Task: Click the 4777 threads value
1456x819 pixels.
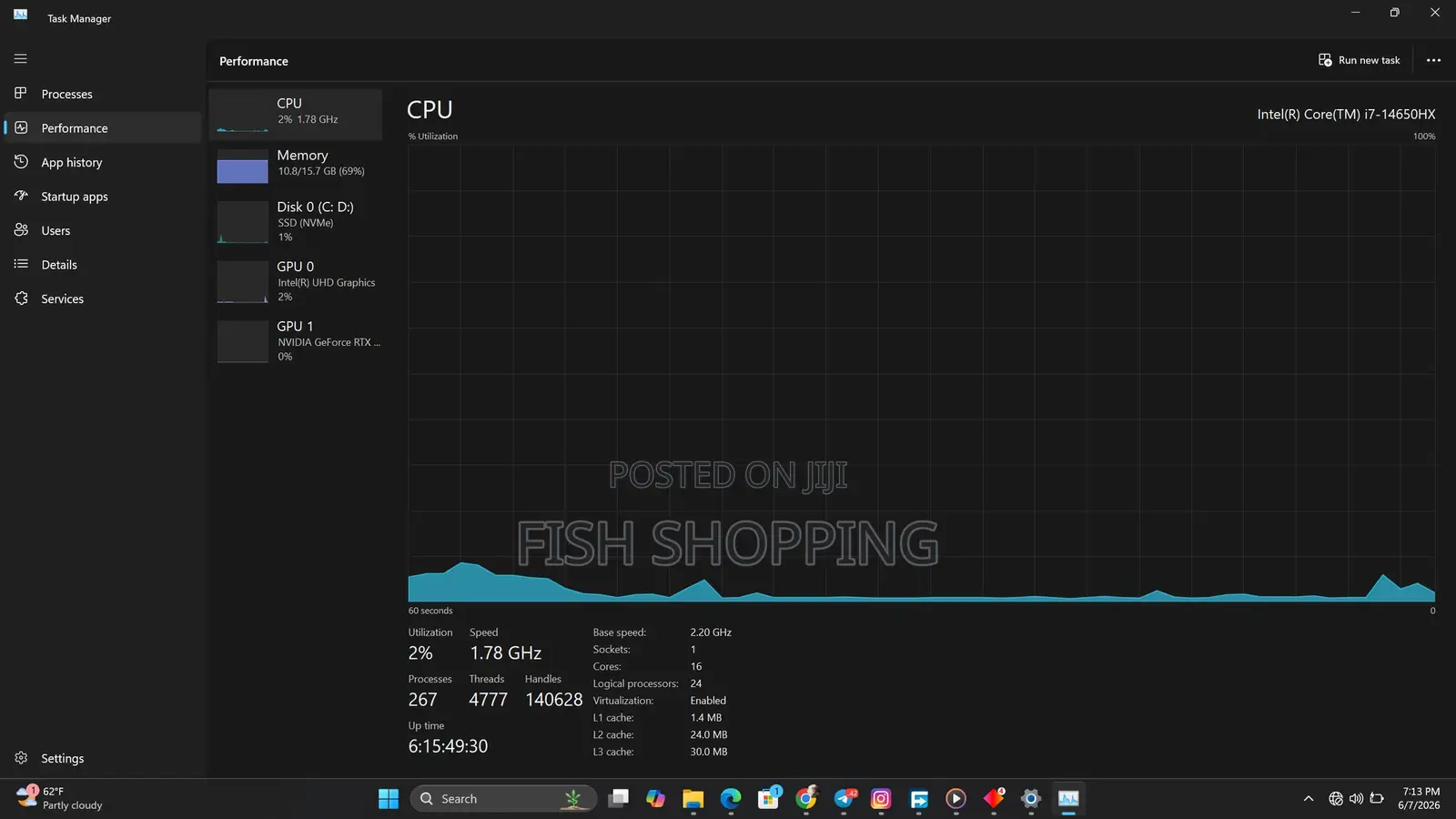Action: 488,700
